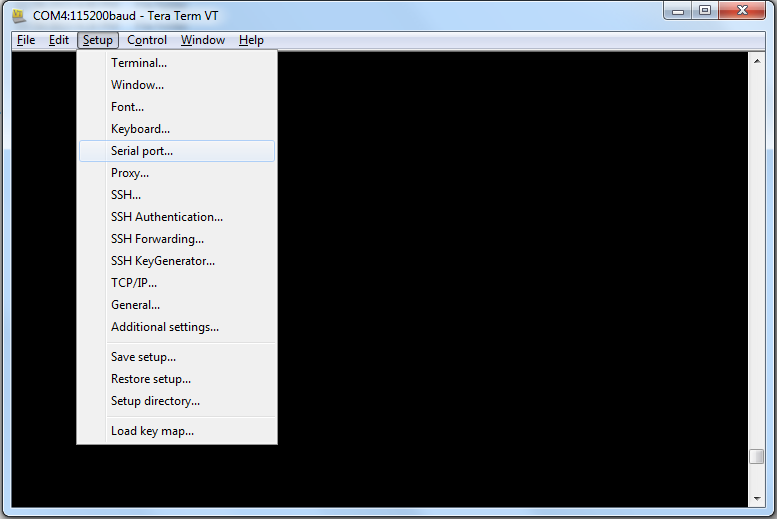Click the scrollbar up arrow
The width and height of the screenshot is (777, 519).
[x=757, y=61]
